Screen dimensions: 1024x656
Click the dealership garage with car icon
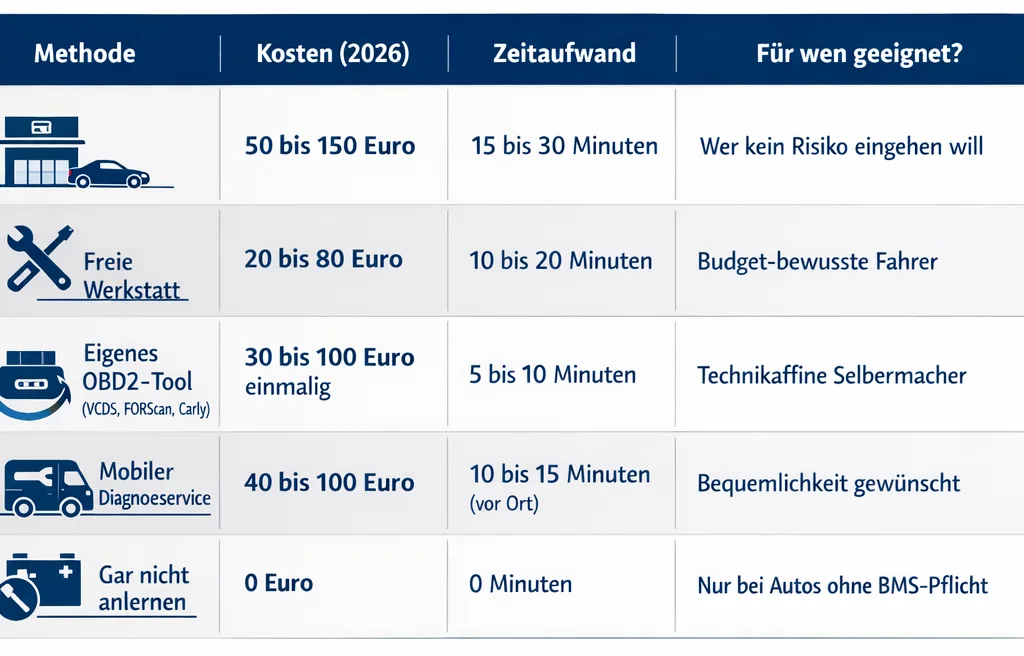pyautogui.click(x=76, y=153)
